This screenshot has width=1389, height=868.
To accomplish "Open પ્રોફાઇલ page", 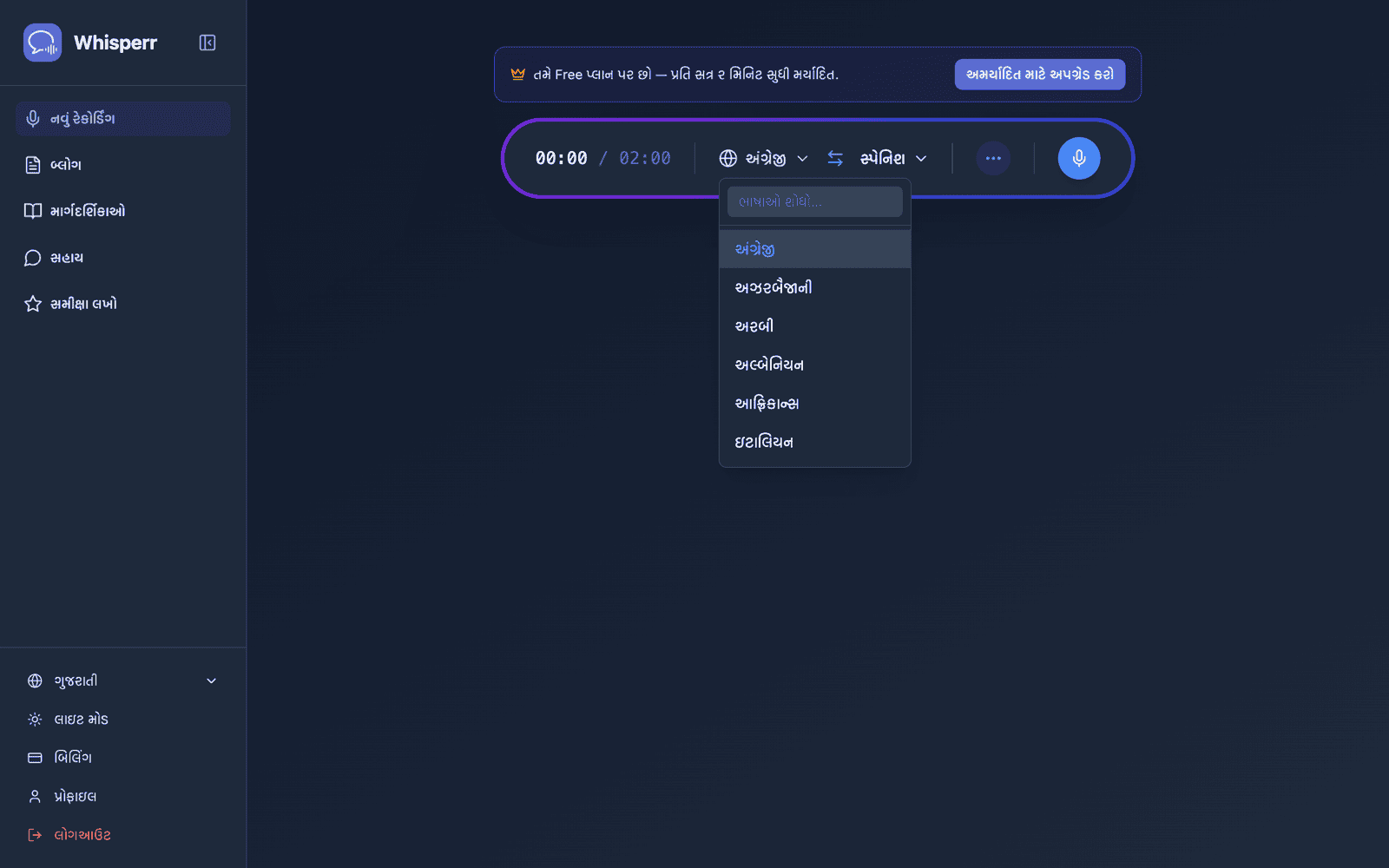I will (x=122, y=797).
